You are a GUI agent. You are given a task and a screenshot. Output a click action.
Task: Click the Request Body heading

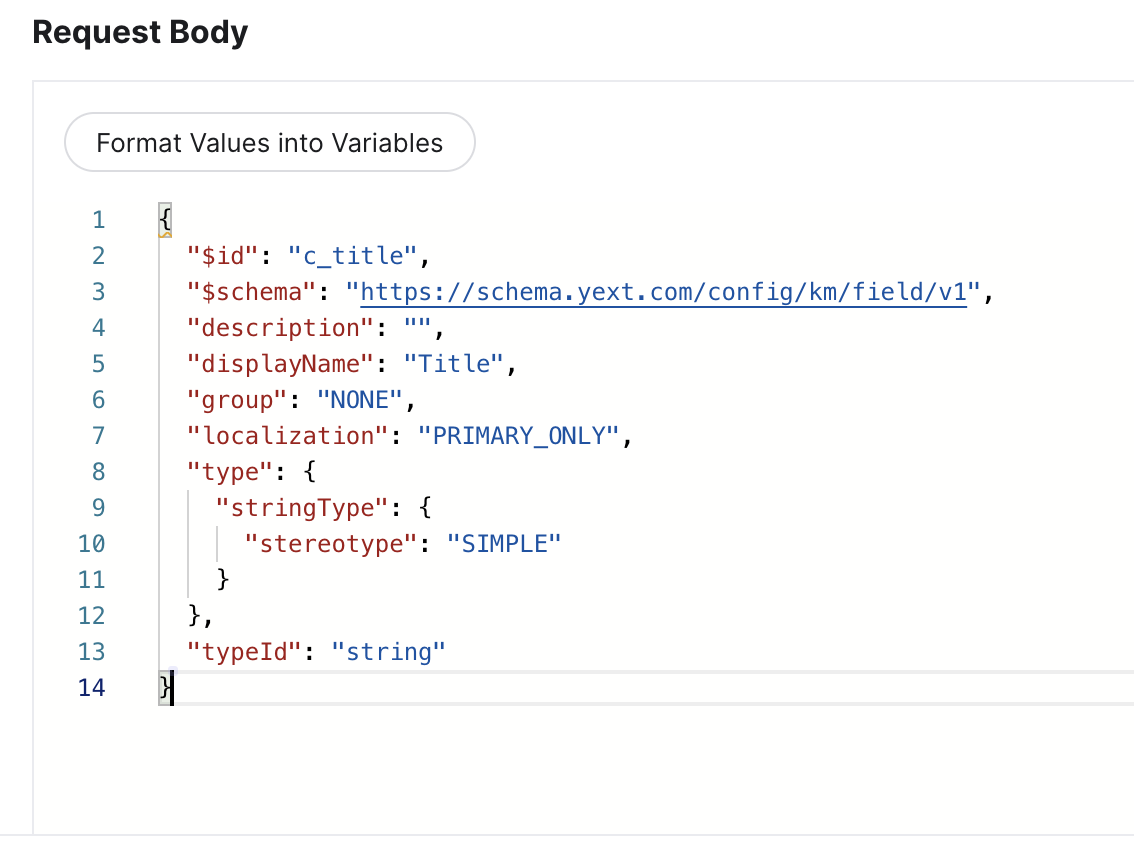tap(140, 32)
